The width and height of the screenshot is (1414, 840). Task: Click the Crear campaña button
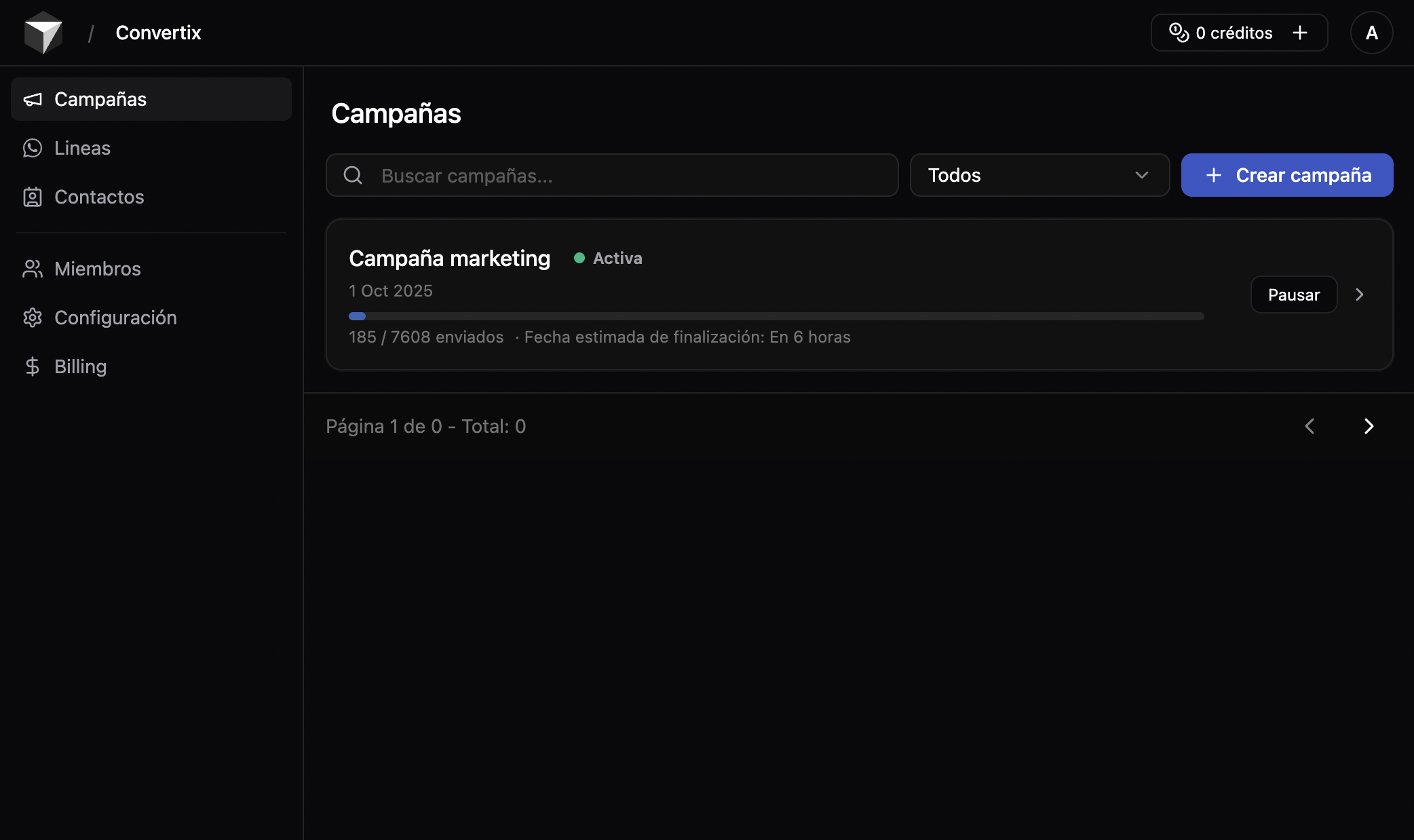click(1286, 175)
